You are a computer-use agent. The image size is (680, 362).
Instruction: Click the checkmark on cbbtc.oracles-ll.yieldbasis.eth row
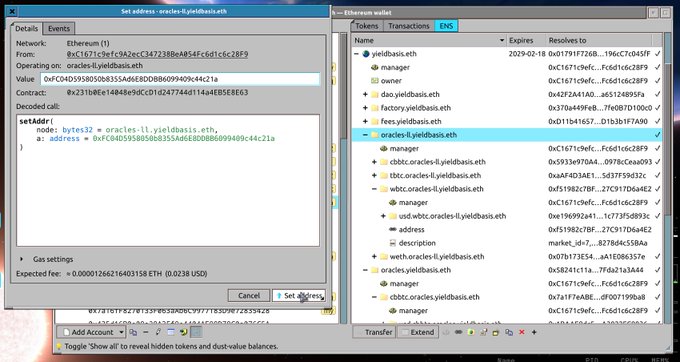(658, 162)
